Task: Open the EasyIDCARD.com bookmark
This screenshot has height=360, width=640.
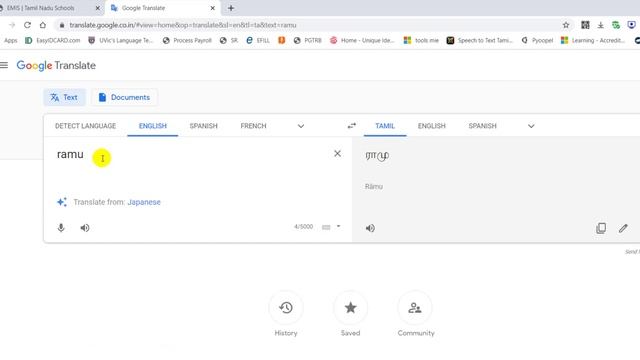Action: tap(53, 40)
